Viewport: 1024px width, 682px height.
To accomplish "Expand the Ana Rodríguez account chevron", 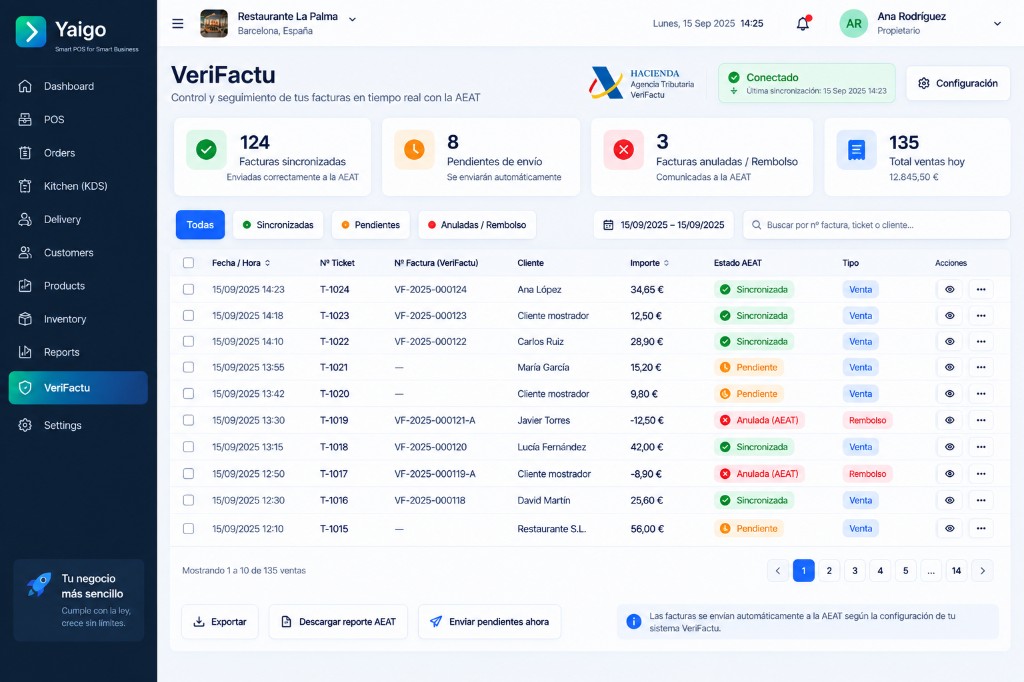I will click(997, 24).
